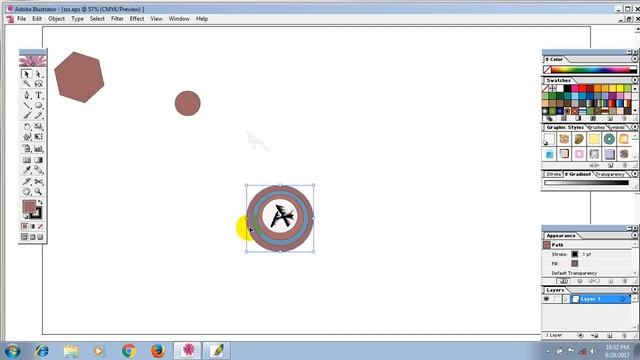
Task: Click the gradient preview bar
Action: tap(586, 183)
